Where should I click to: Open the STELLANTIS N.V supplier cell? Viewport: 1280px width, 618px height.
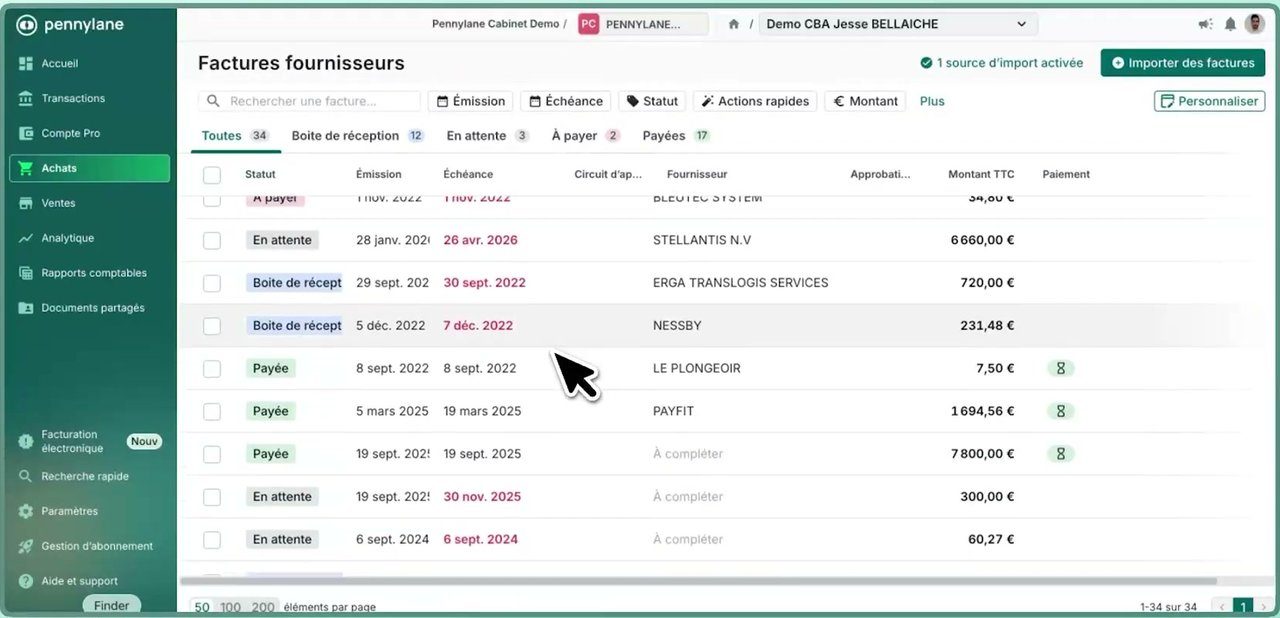click(702, 240)
